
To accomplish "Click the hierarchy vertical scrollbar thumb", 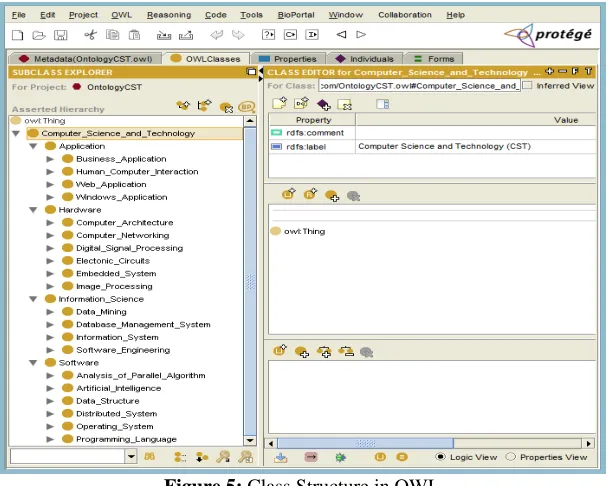I will click(x=250, y=282).
